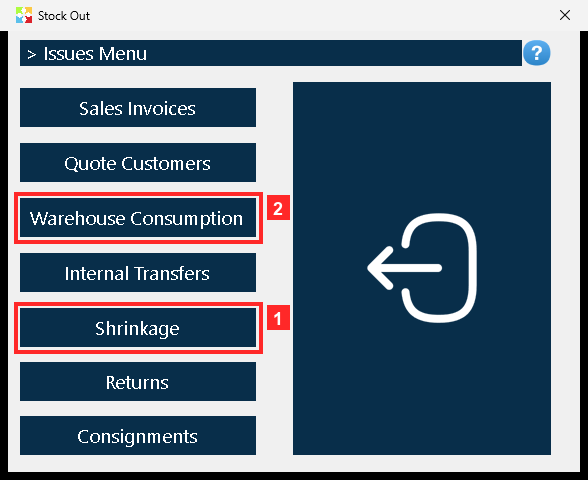This screenshot has width=588, height=480.
Task: Click the Stock Out app logo icon
Action: (x=24, y=15)
